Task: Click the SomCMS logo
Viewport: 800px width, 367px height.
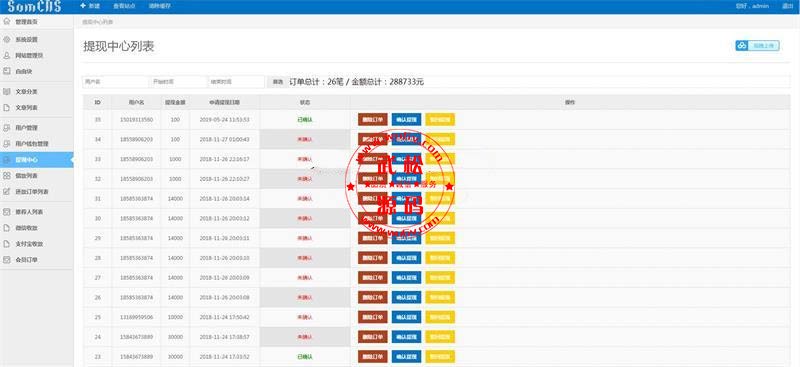Action: click(x=35, y=6)
